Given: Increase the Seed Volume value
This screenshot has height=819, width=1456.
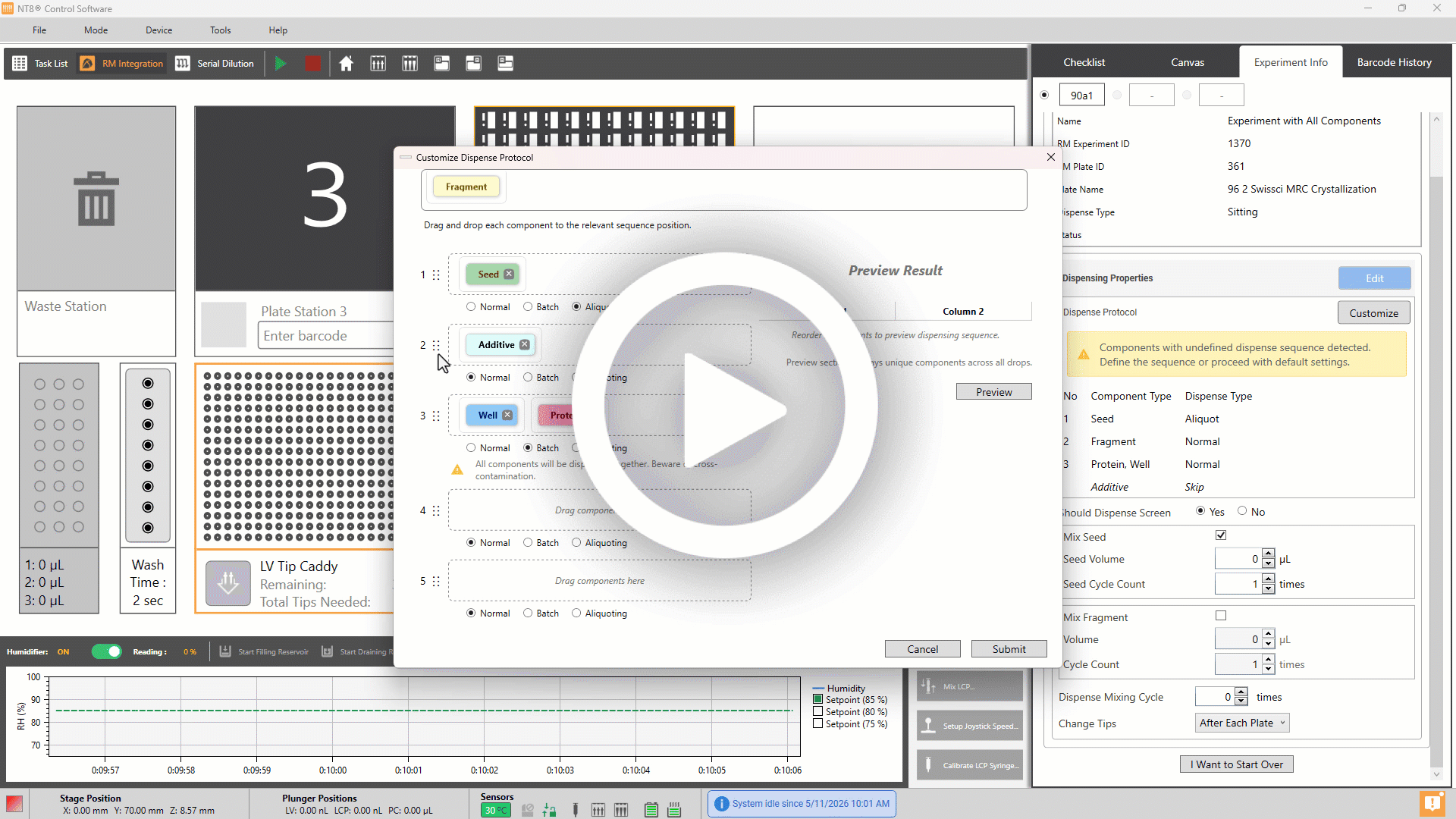Looking at the screenshot, I should click(x=1268, y=554).
